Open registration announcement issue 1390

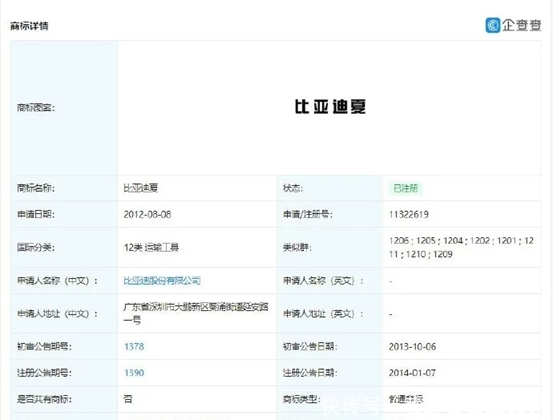pos(134,373)
